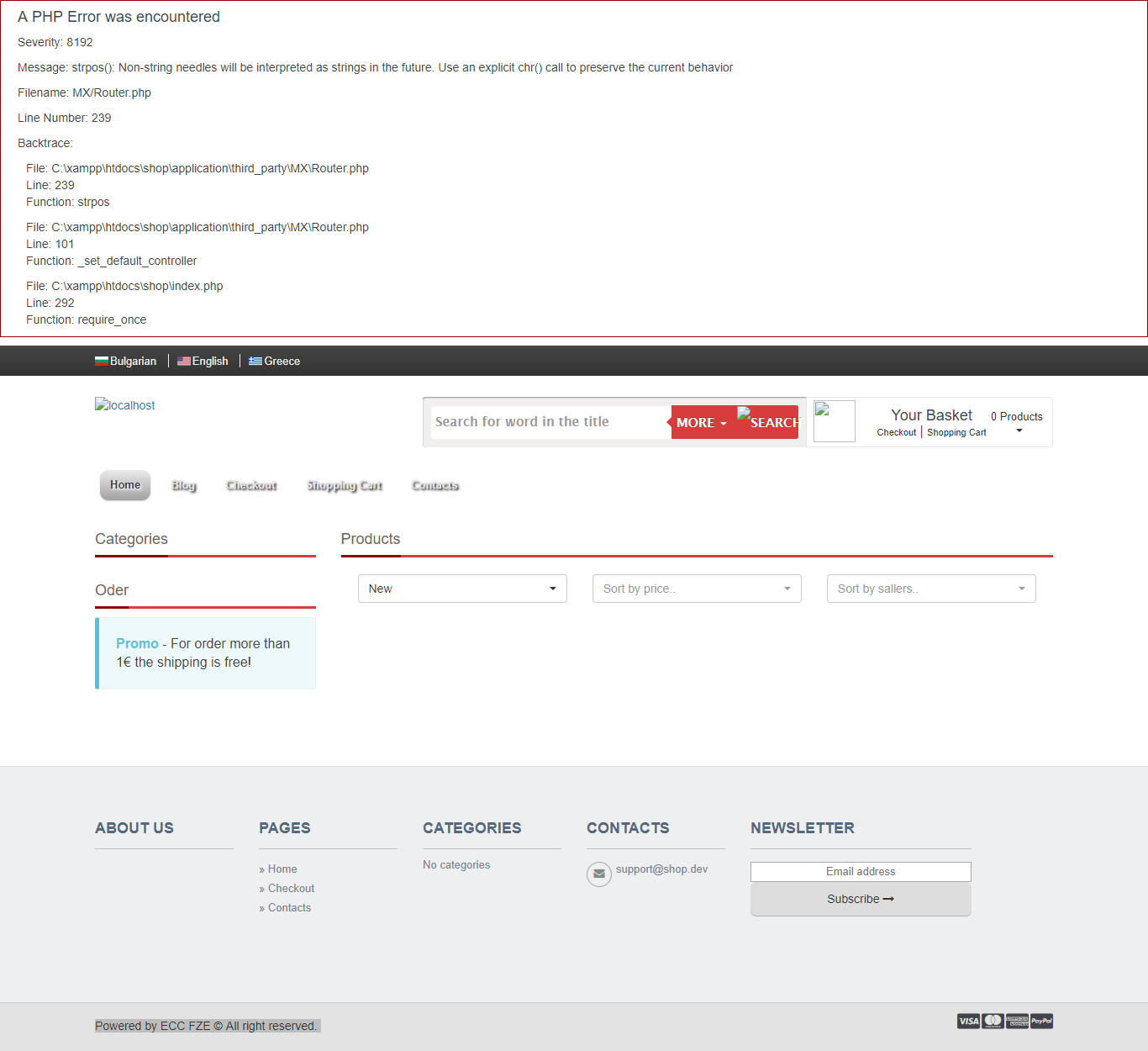This screenshot has width=1148, height=1051.
Task: Expand the Your Basket dropdown arrow
Action: (1019, 430)
